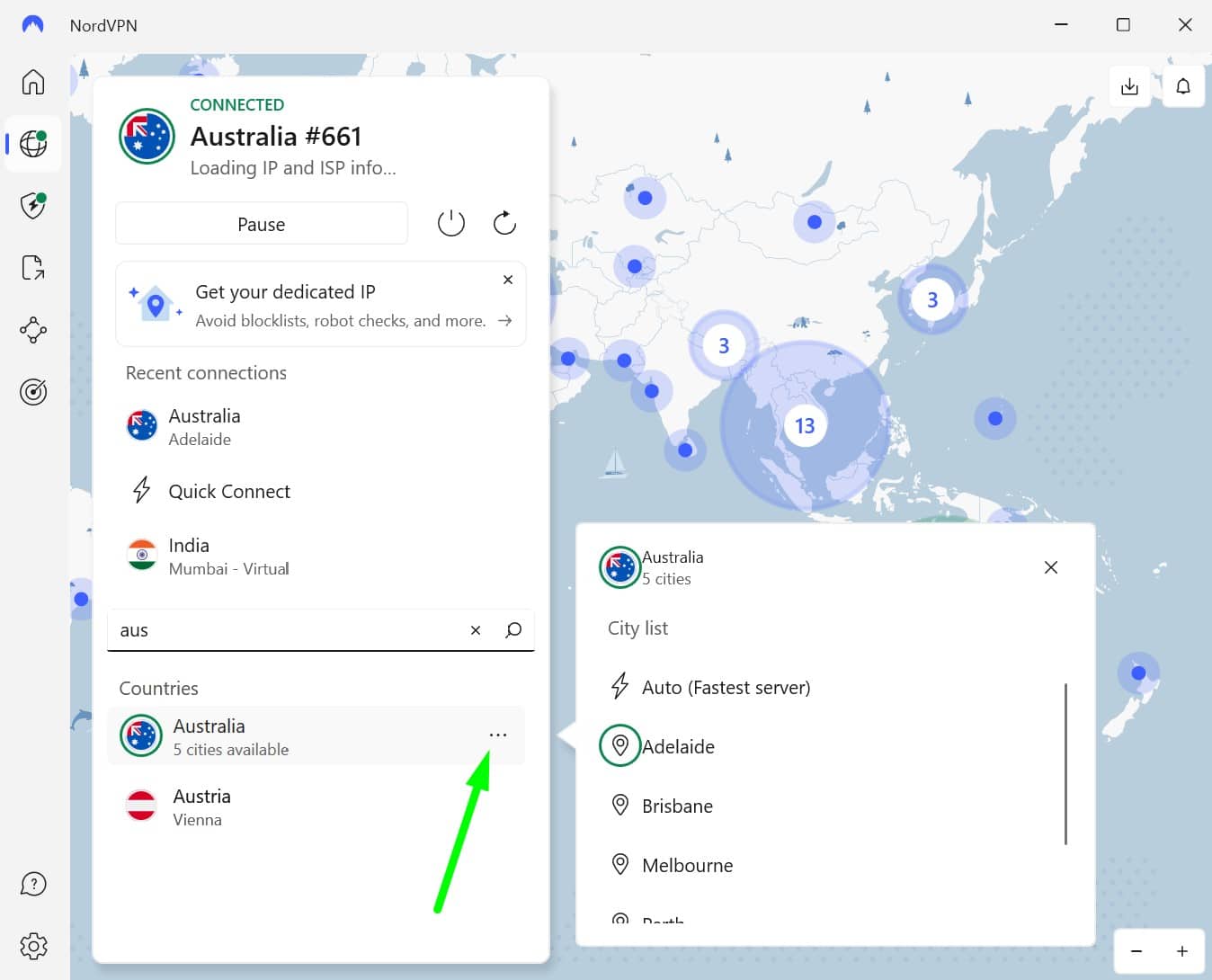Open the dedicated IP arrow link
This screenshot has height=980, width=1212.
tap(505, 320)
